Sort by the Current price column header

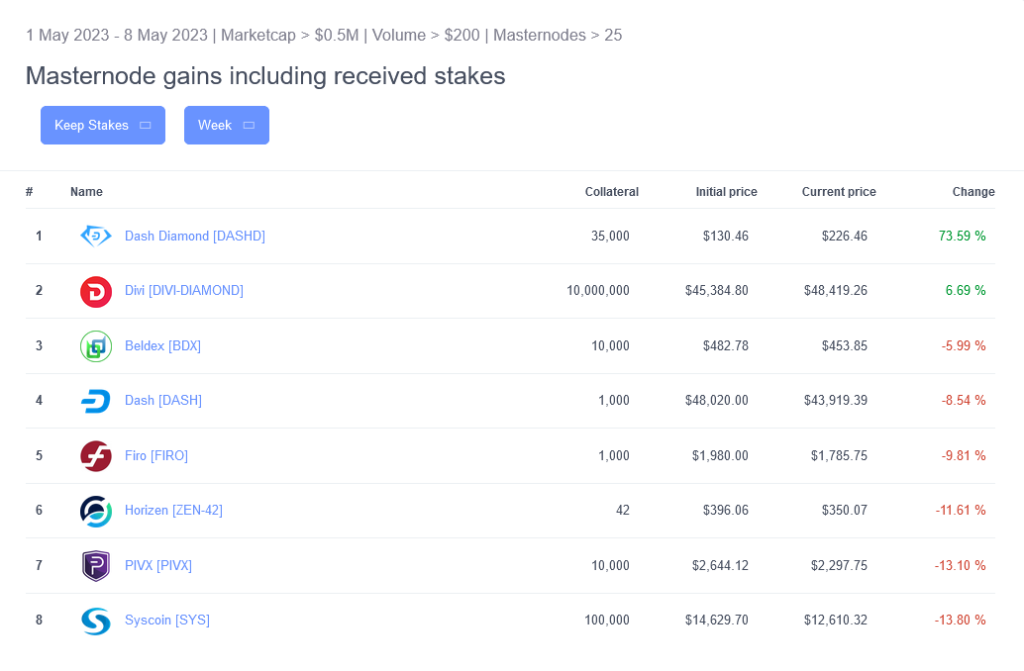point(839,191)
